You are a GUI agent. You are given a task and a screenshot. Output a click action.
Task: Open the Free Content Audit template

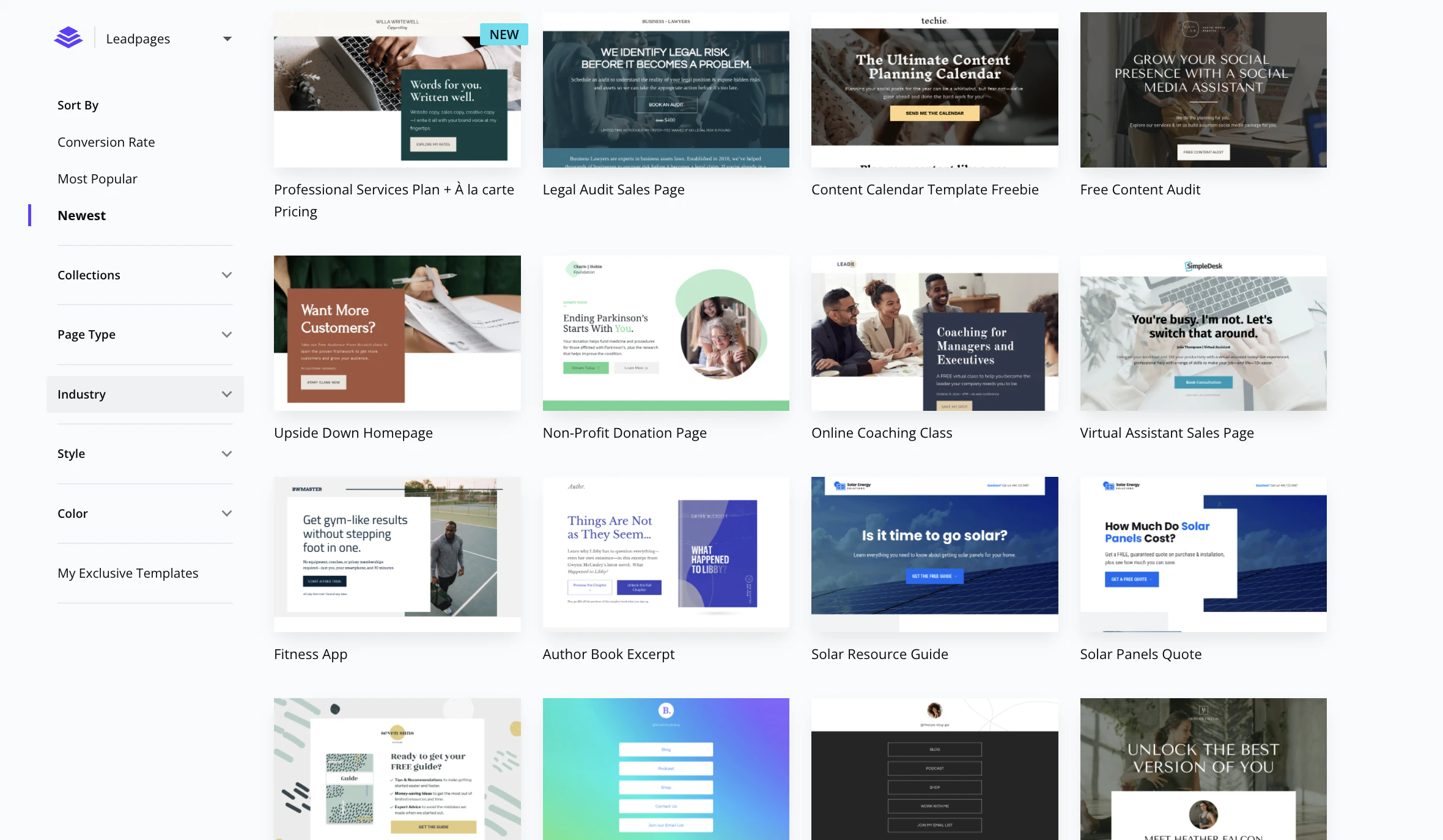pyautogui.click(x=1203, y=90)
